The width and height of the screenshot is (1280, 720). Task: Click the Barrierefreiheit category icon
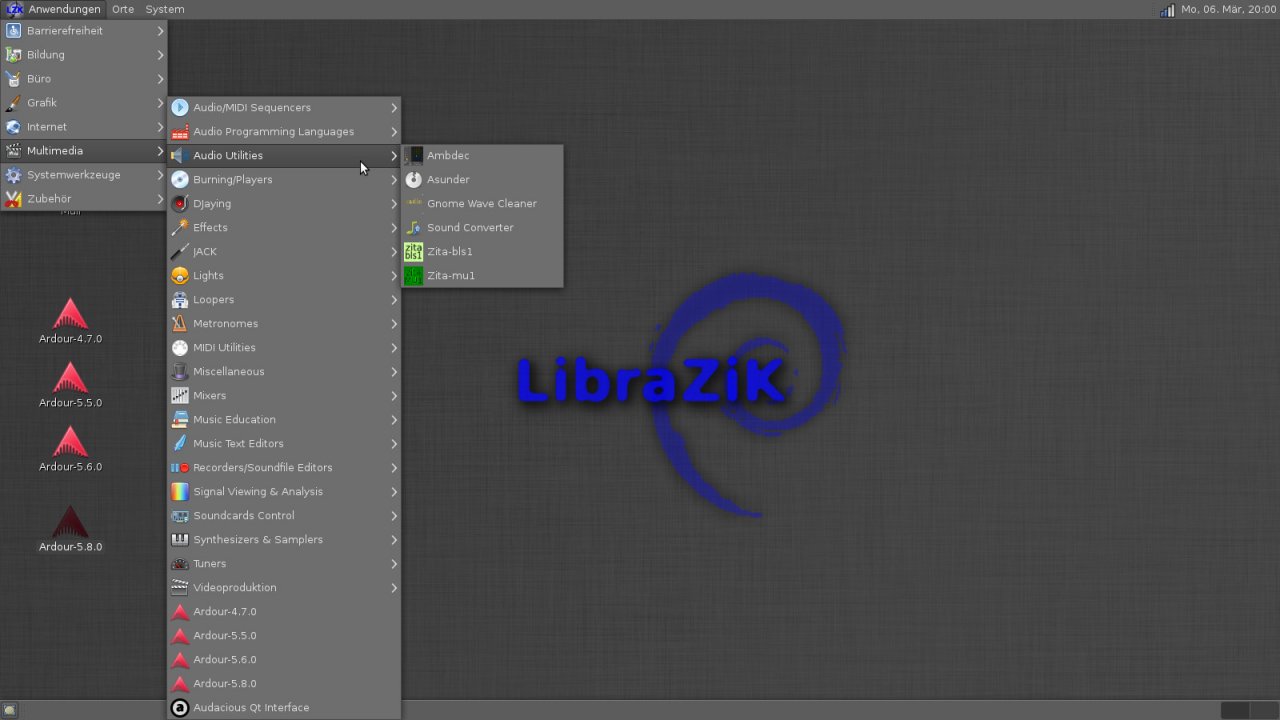point(13,31)
